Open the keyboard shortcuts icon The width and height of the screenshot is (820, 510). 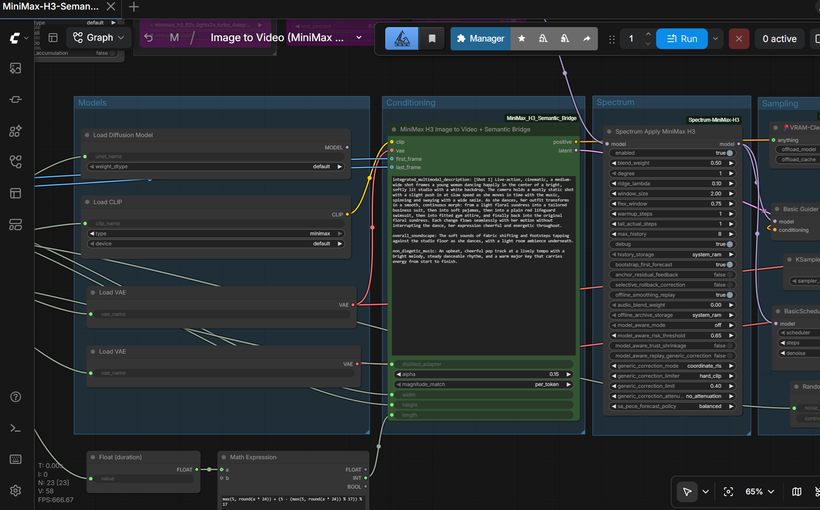click(15, 459)
